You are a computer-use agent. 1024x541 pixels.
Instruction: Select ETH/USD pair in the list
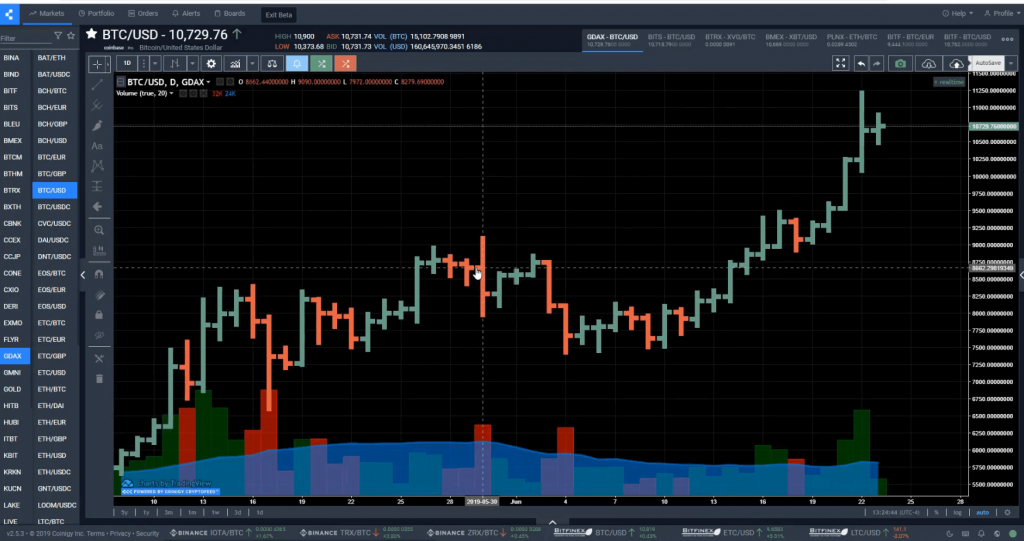coord(52,455)
